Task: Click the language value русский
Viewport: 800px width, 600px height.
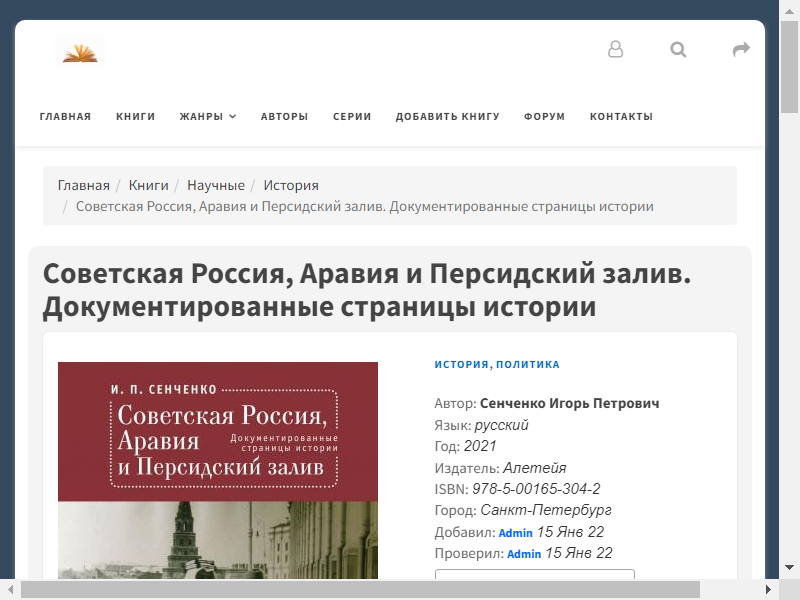Action: pos(502,425)
